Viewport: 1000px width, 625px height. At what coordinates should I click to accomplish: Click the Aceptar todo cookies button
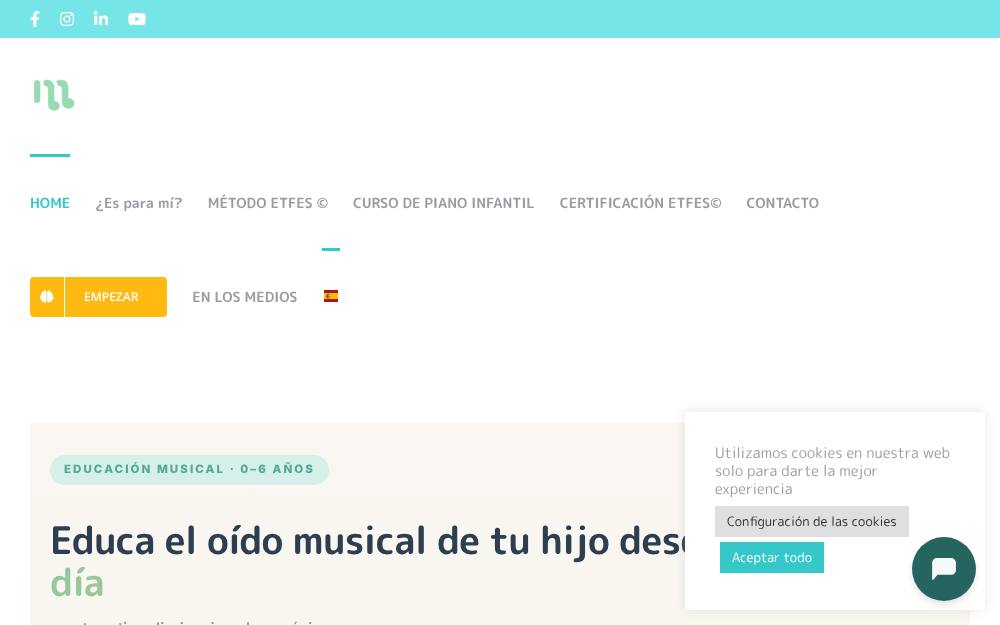click(772, 557)
